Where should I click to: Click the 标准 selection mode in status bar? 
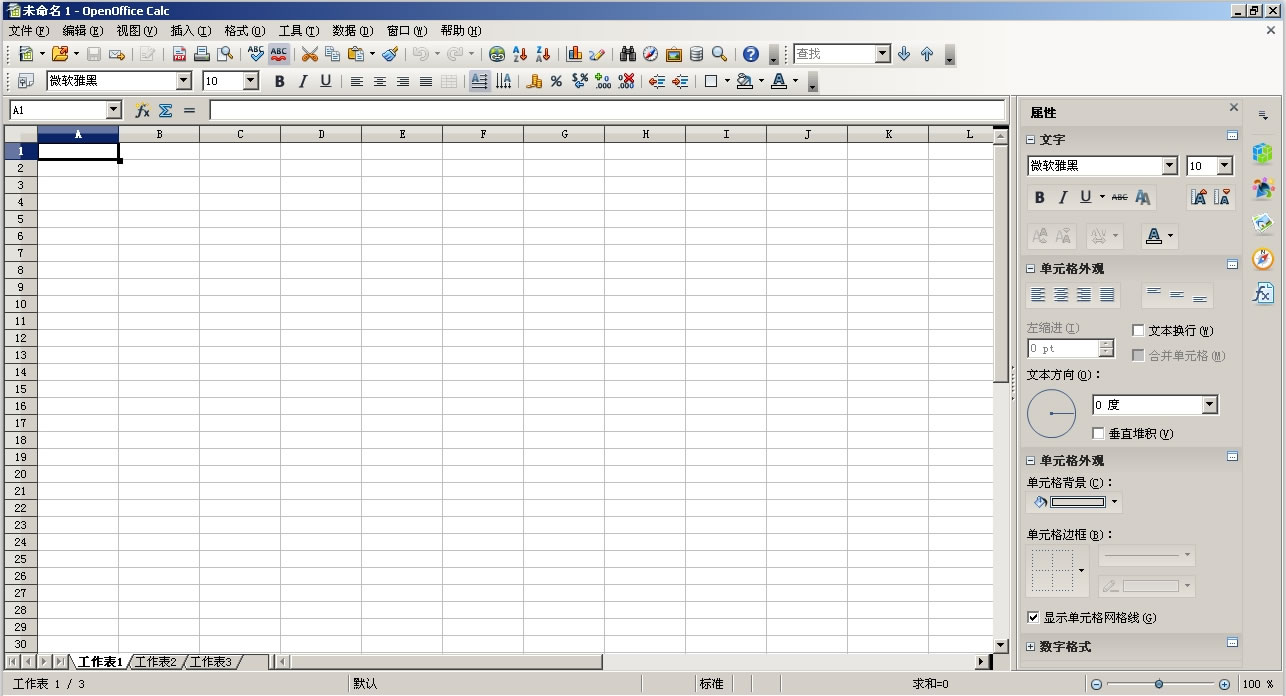coord(711,684)
